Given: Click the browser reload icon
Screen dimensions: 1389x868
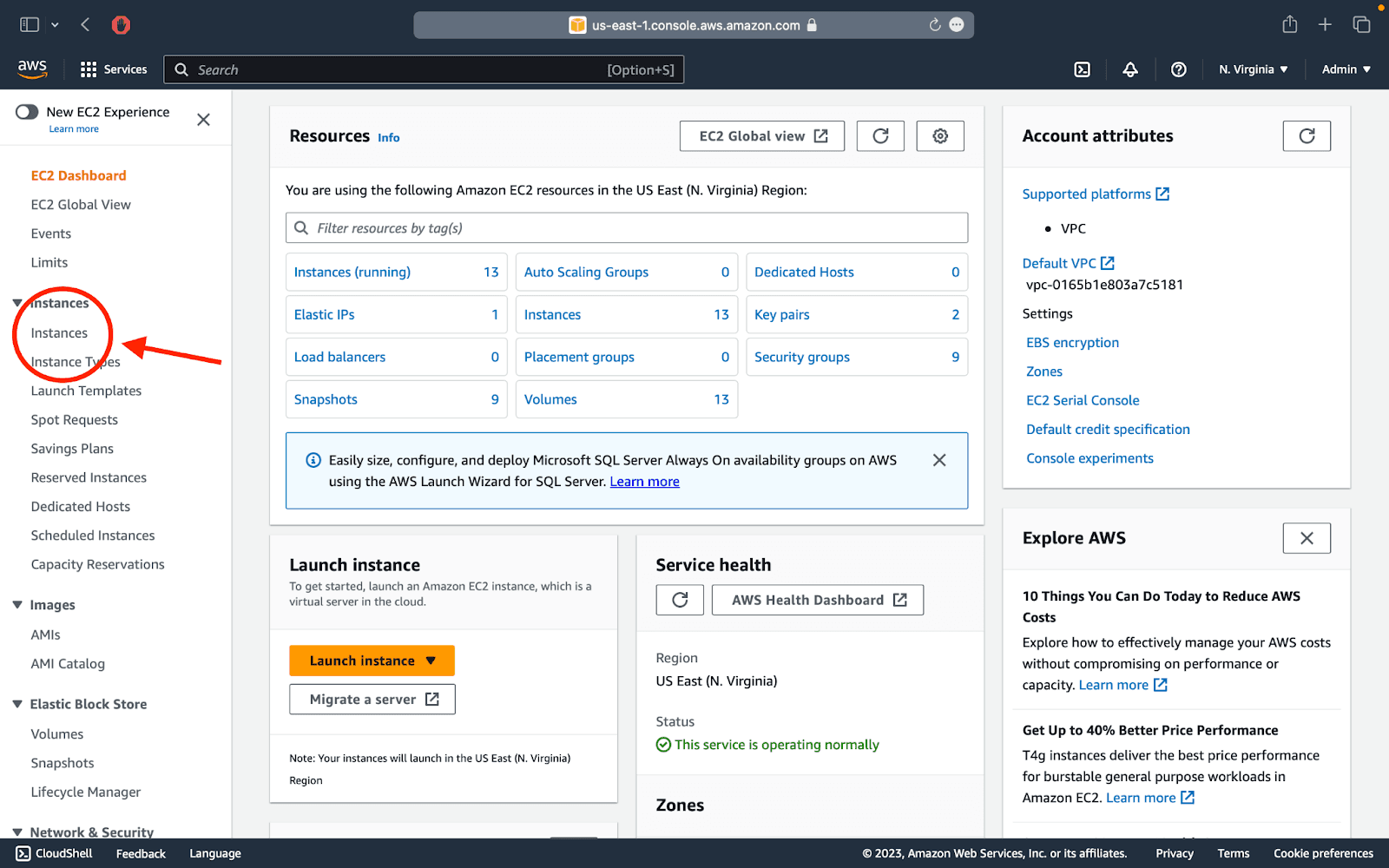Looking at the screenshot, I should coord(935,25).
